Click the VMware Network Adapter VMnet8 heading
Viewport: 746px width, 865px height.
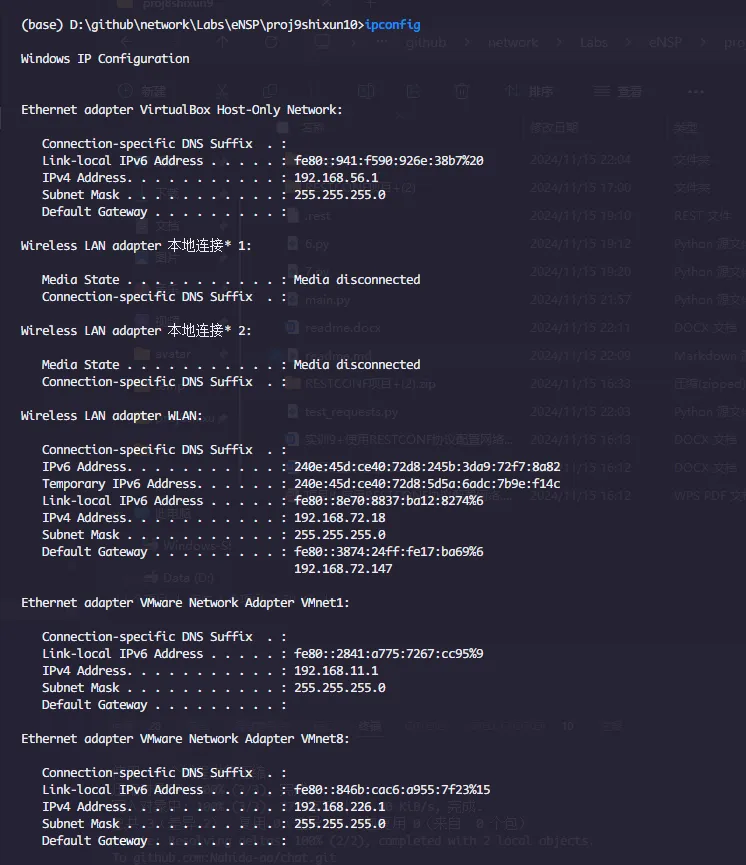185,739
